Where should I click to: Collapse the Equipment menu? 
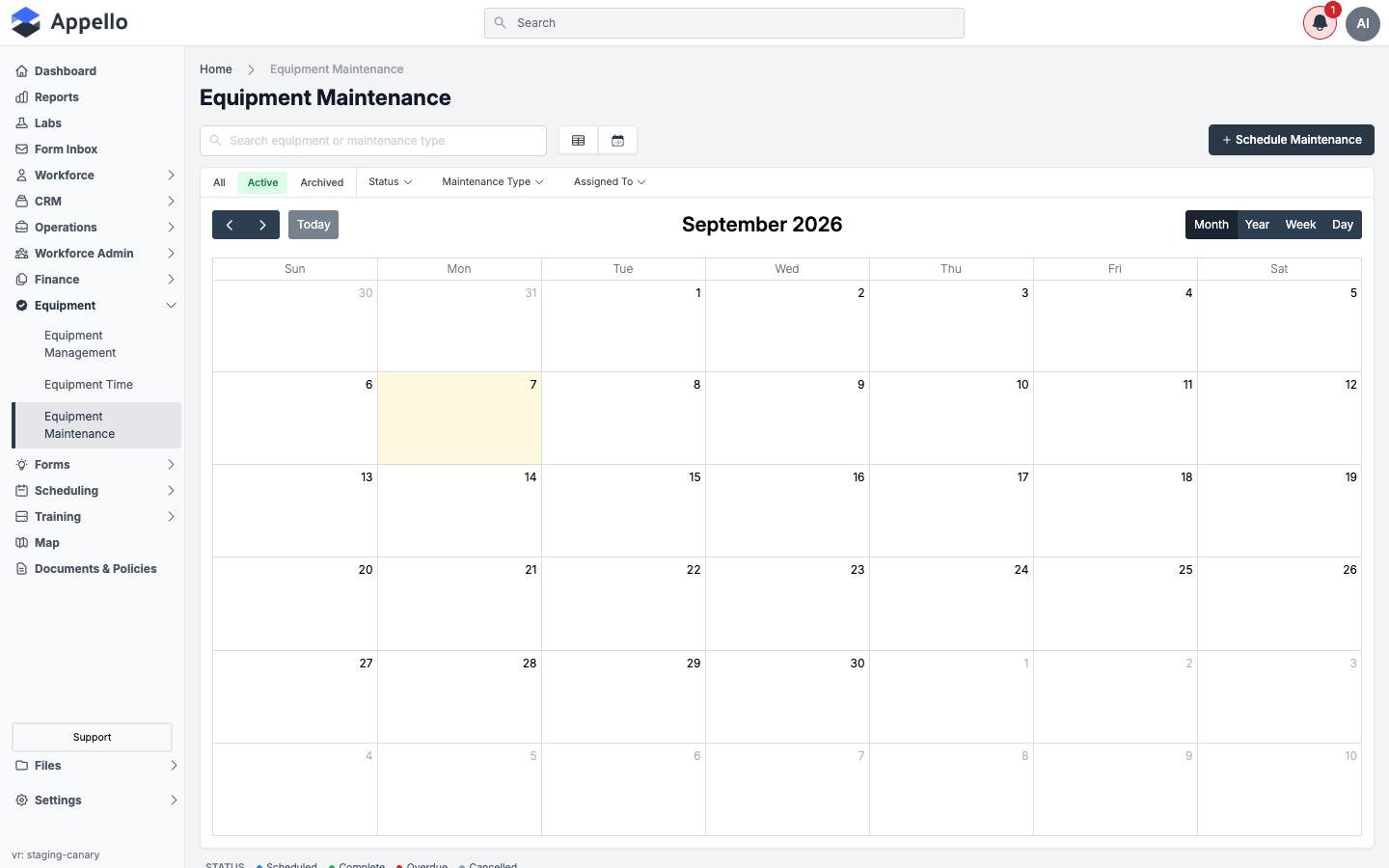click(x=96, y=306)
